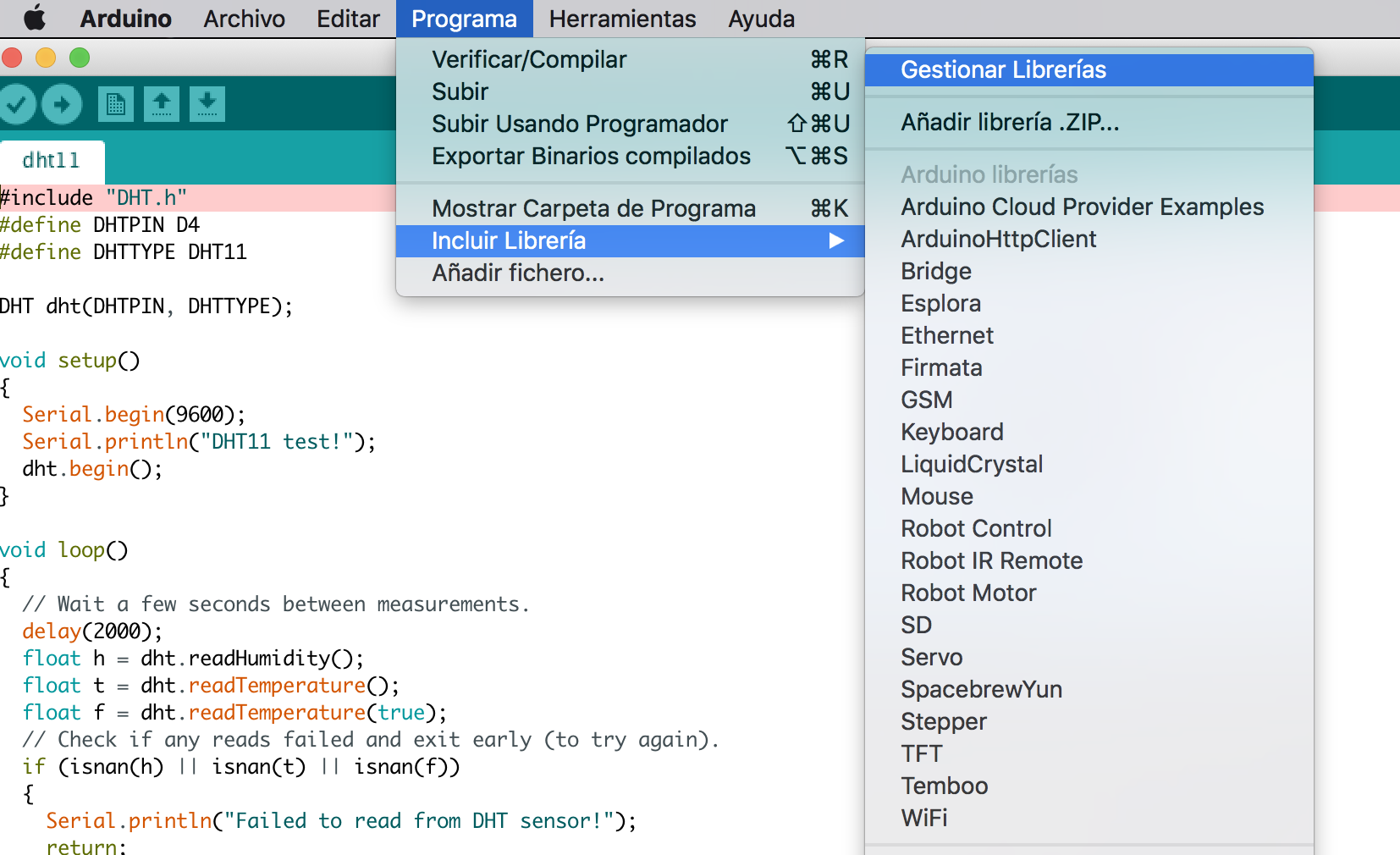This screenshot has width=1400, height=855.
Task: Click the Serial.println("DHT11 test!") line
Action: [x=199, y=442]
